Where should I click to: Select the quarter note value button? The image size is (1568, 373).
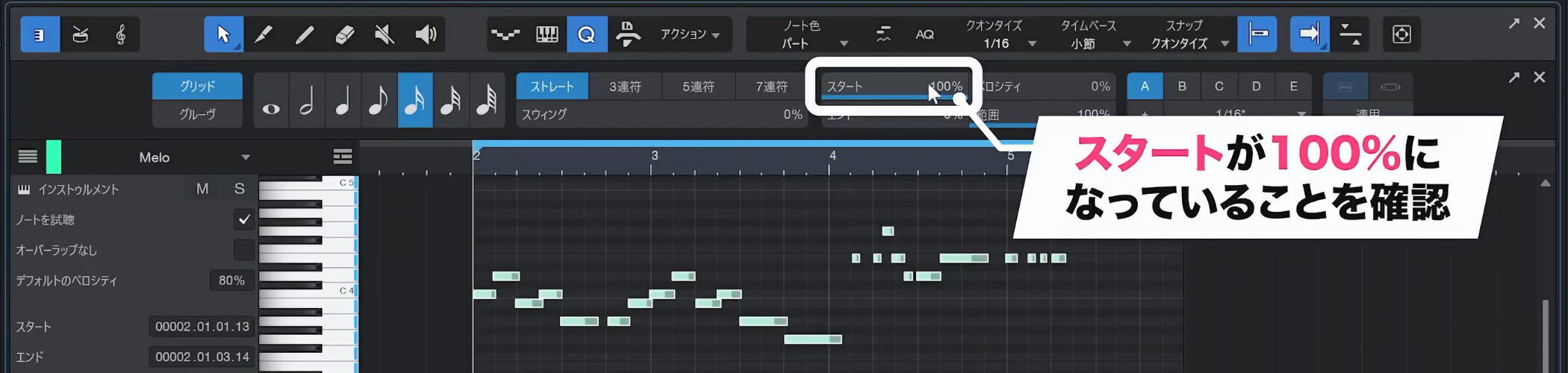point(343,101)
